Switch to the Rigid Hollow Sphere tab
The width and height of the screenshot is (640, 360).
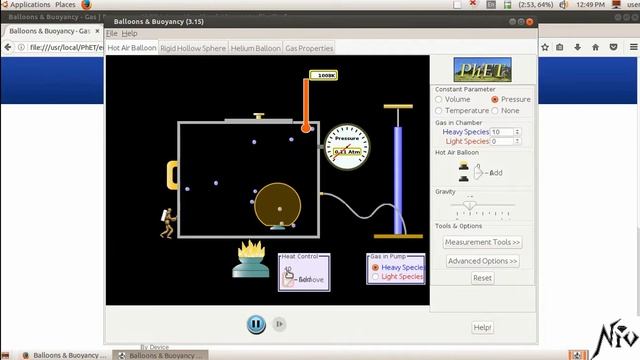(193, 48)
